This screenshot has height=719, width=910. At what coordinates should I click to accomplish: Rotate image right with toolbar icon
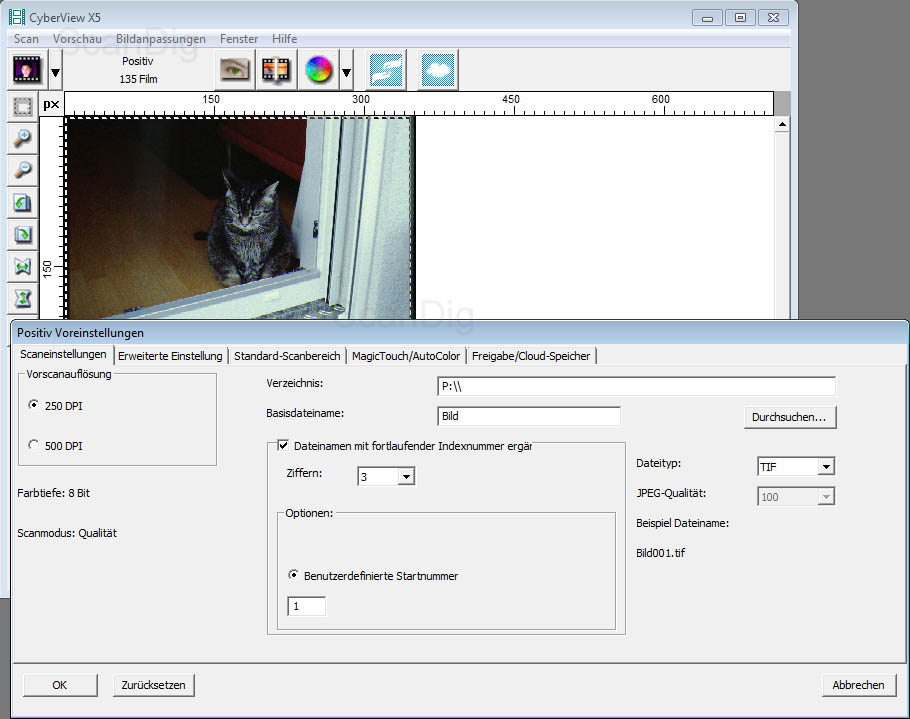(x=23, y=234)
